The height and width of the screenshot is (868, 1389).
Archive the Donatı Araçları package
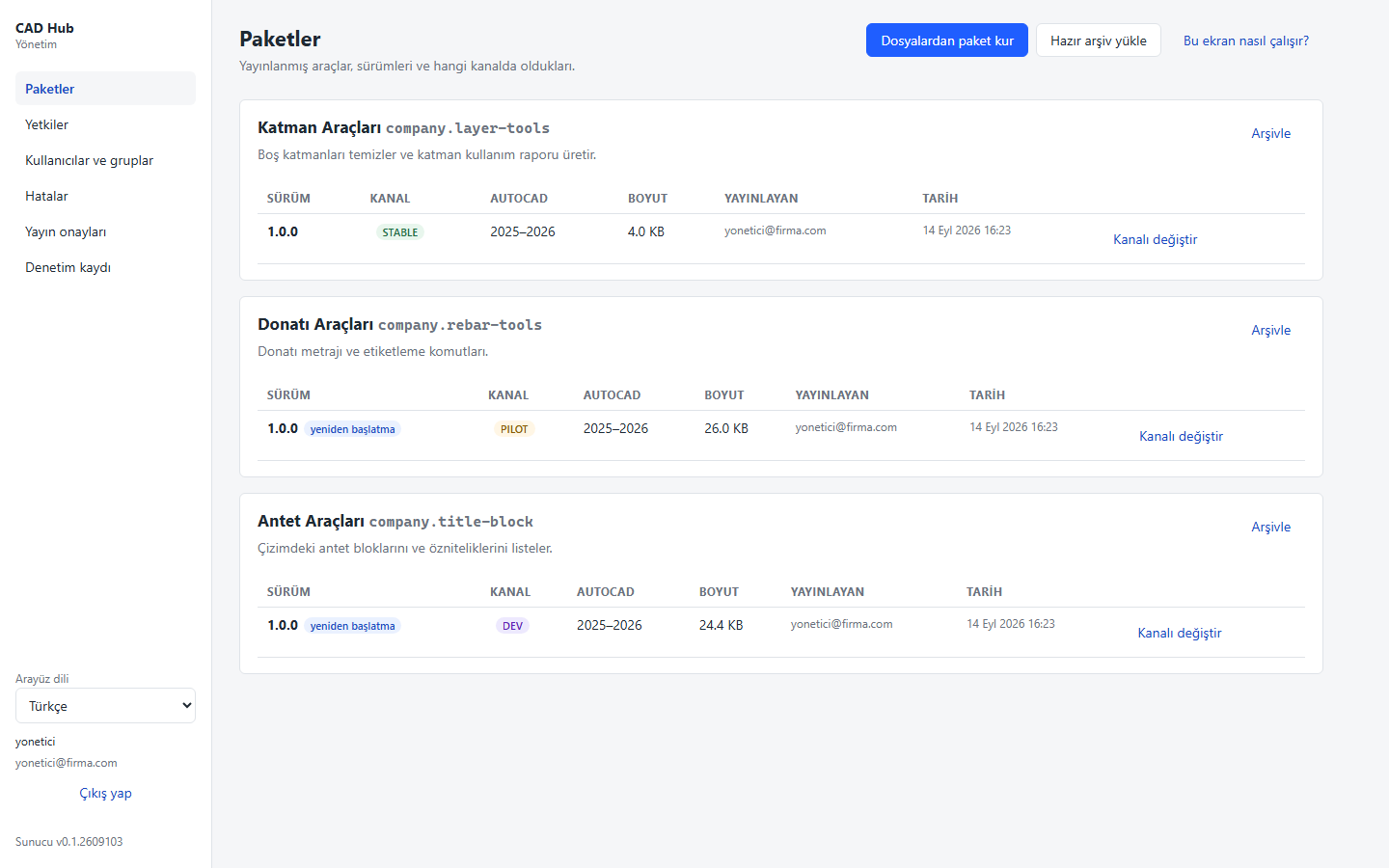point(1270,330)
